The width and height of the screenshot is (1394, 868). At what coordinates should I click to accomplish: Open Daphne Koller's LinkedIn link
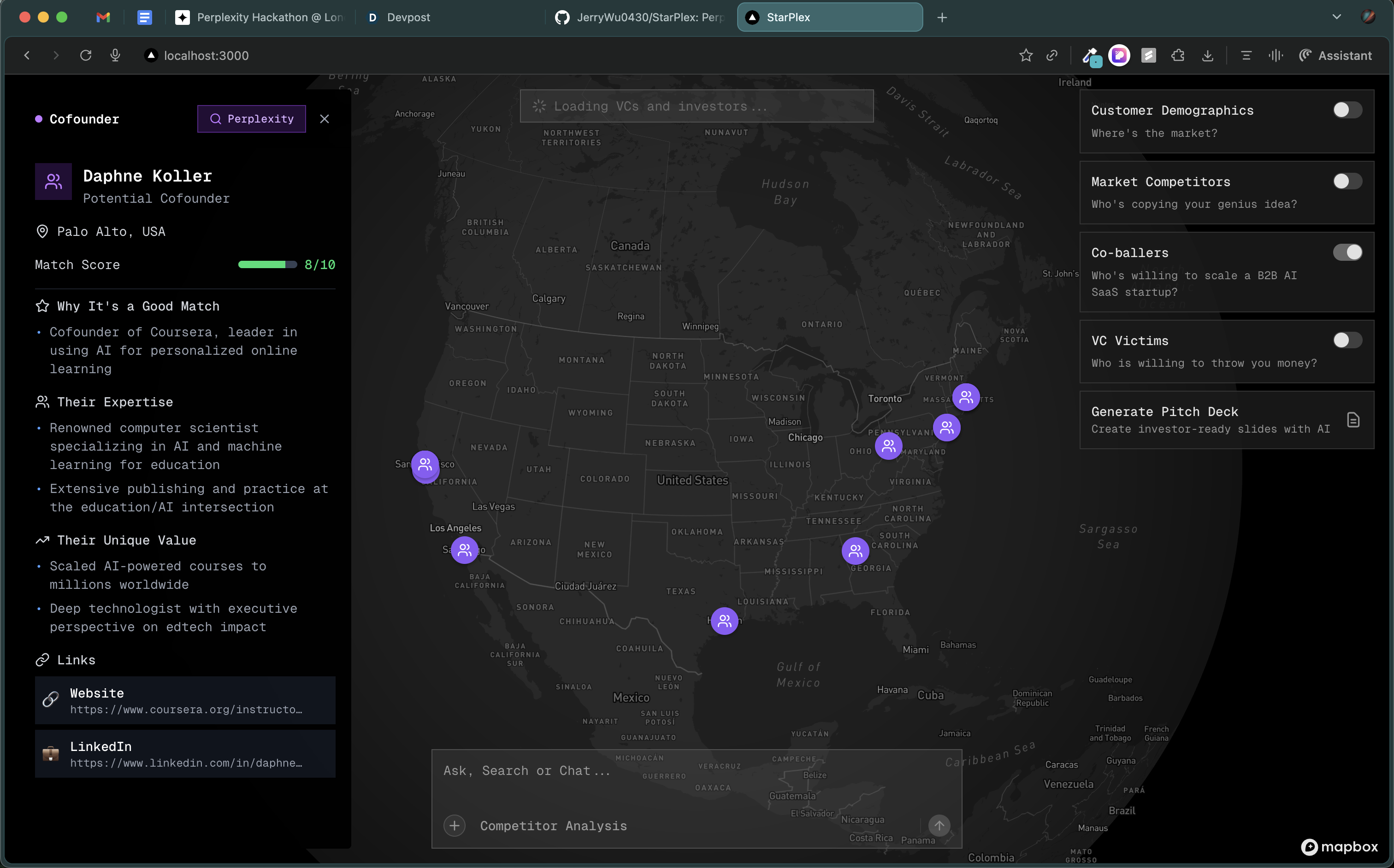point(185,754)
